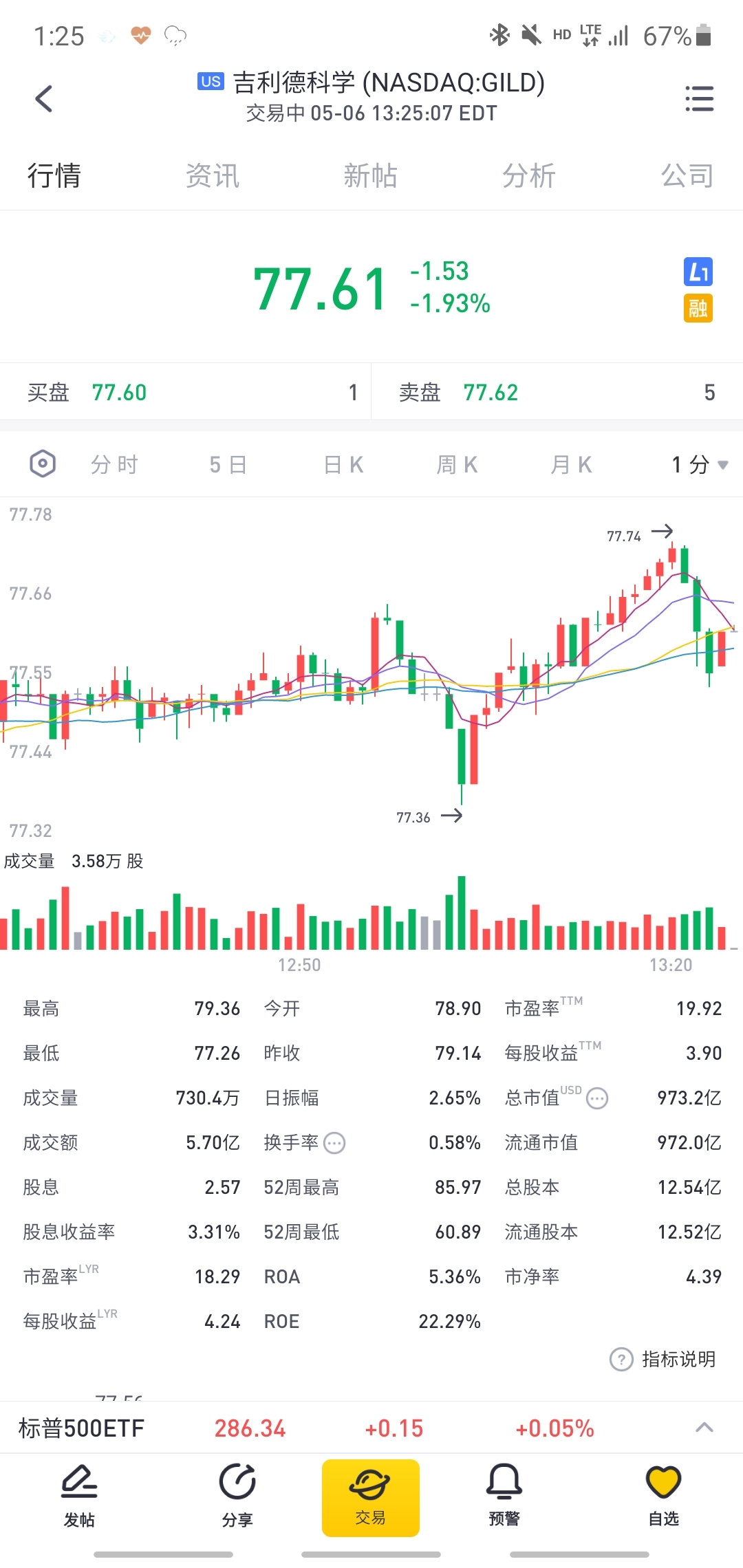
Task: Select the 日K chart period
Action: 343,465
